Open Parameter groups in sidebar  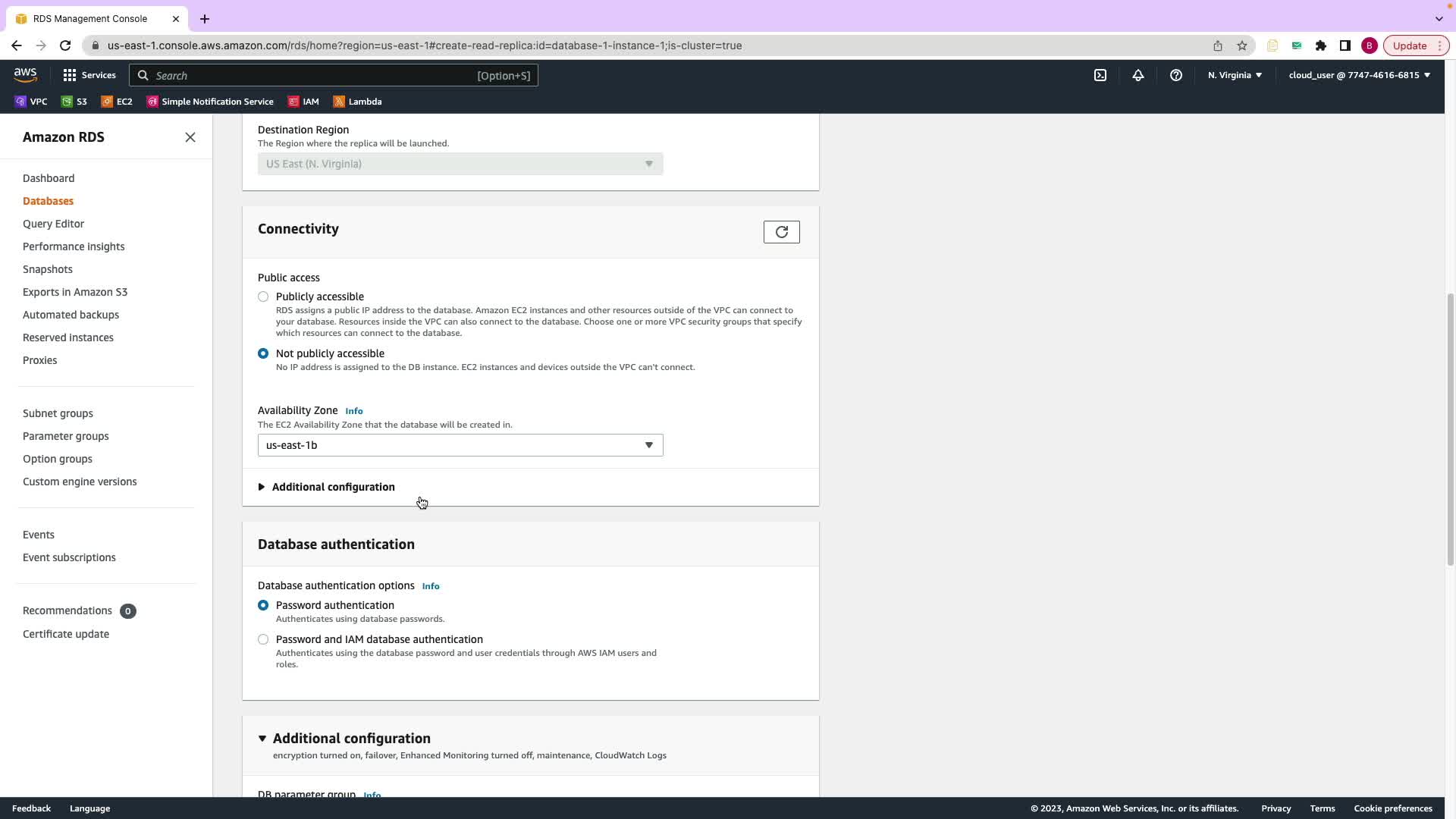66,436
